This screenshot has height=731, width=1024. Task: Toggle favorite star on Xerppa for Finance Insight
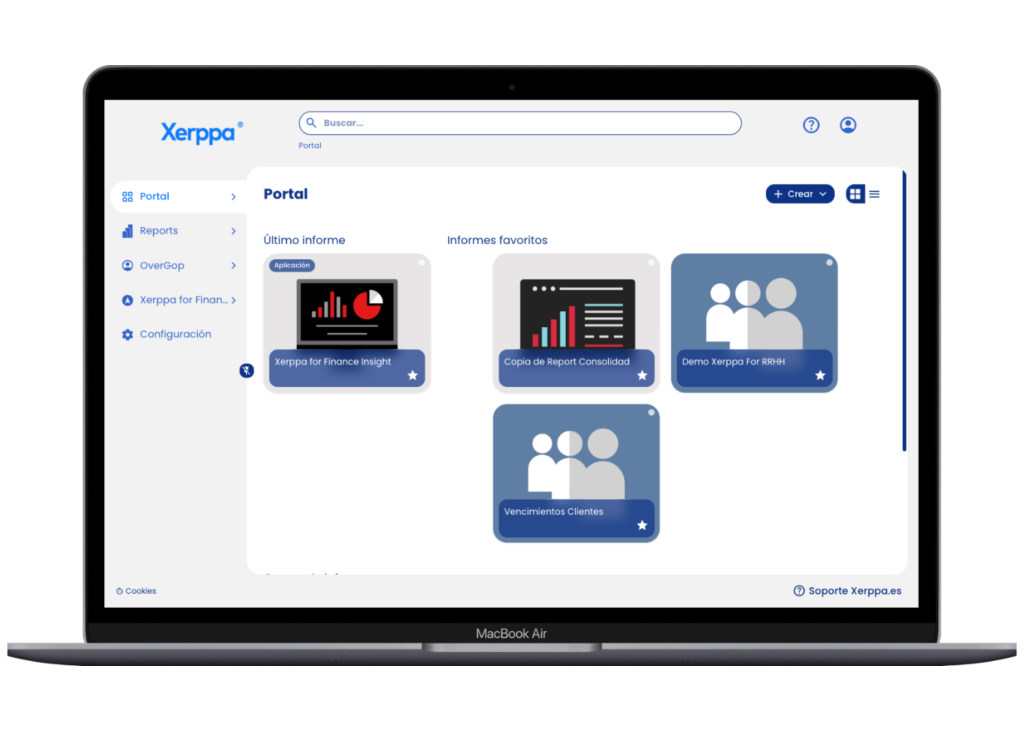[x=413, y=375]
